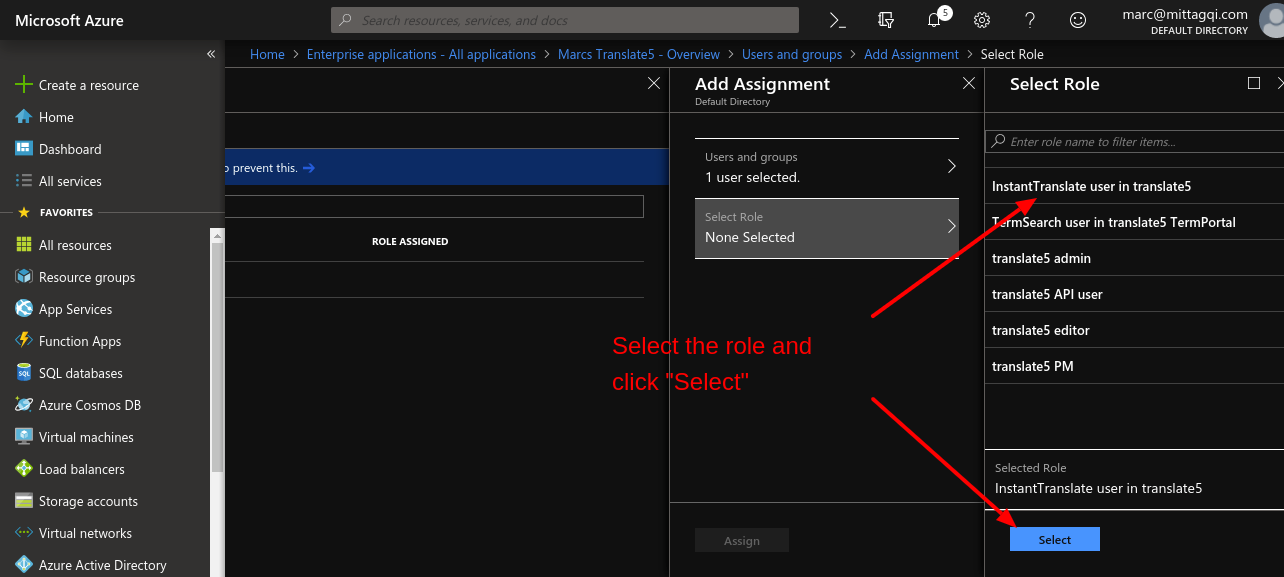The height and width of the screenshot is (577, 1284).
Task: Focus the top search resources field
Action: 565,20
